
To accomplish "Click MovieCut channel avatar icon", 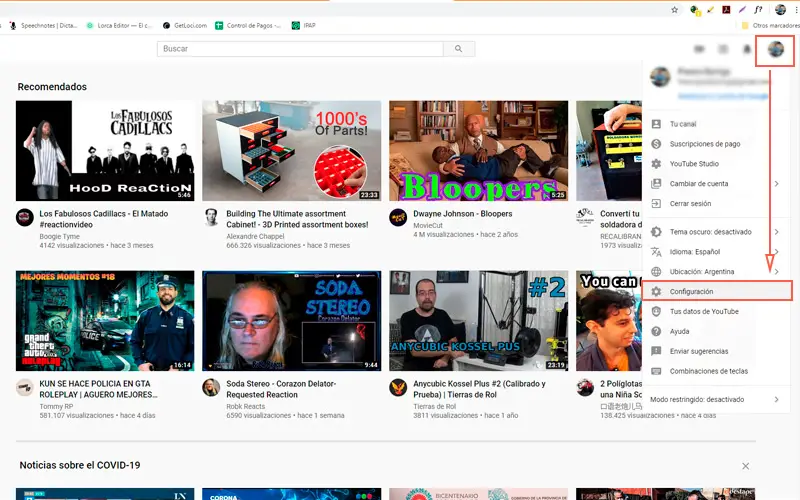I will pos(398,217).
